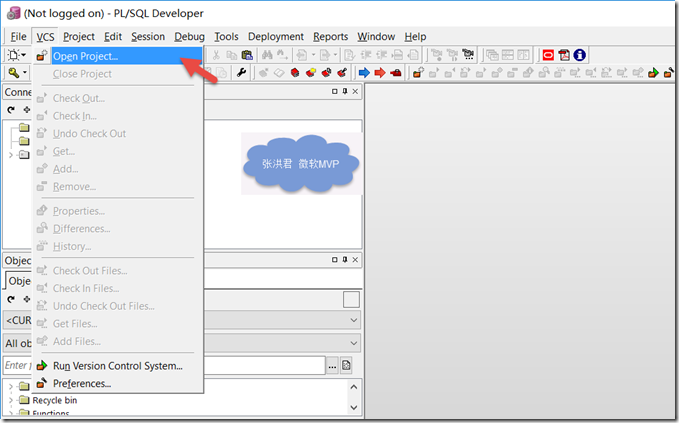Open the Debug menu

(x=189, y=36)
